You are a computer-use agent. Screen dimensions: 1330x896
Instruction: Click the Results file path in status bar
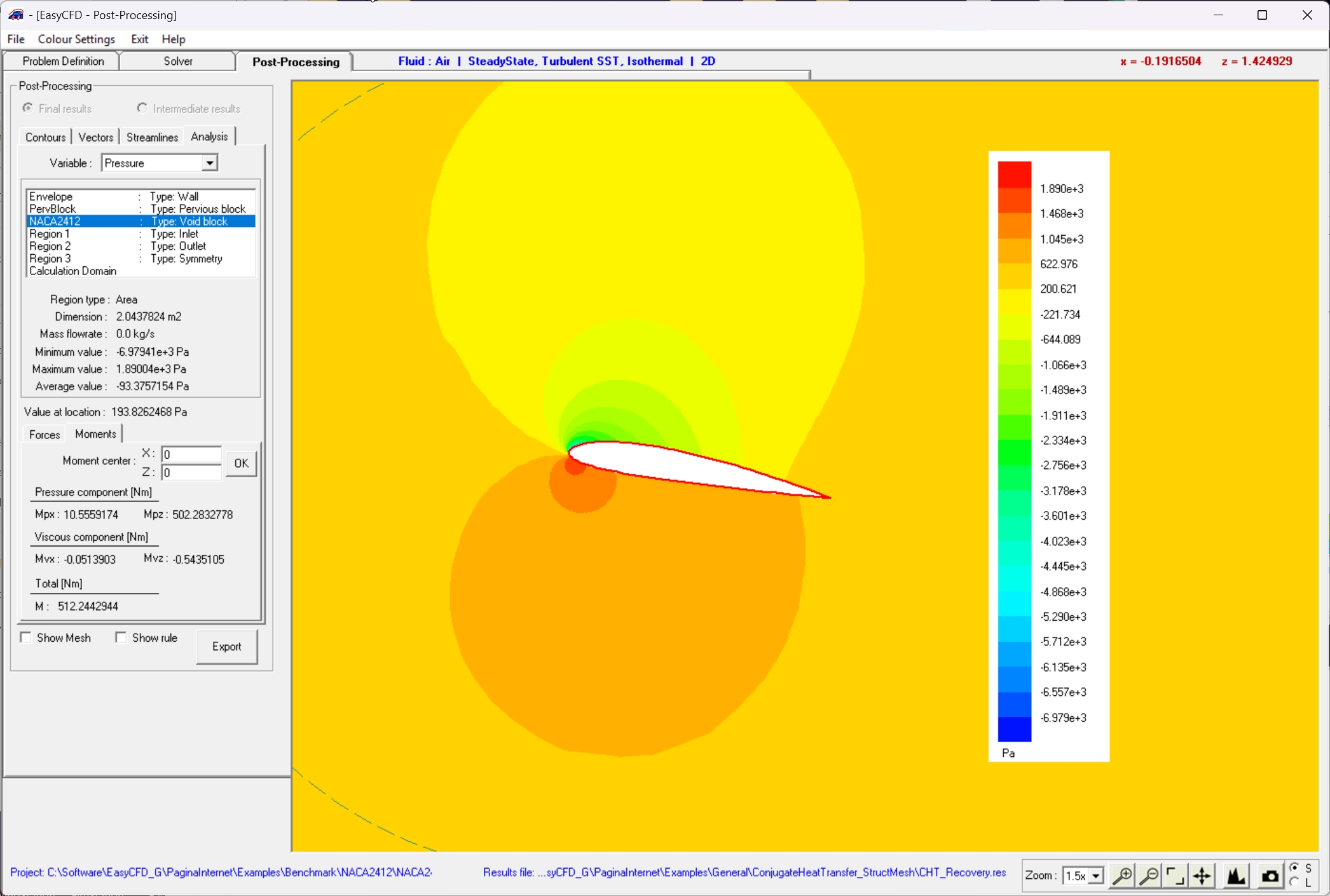coord(744,872)
